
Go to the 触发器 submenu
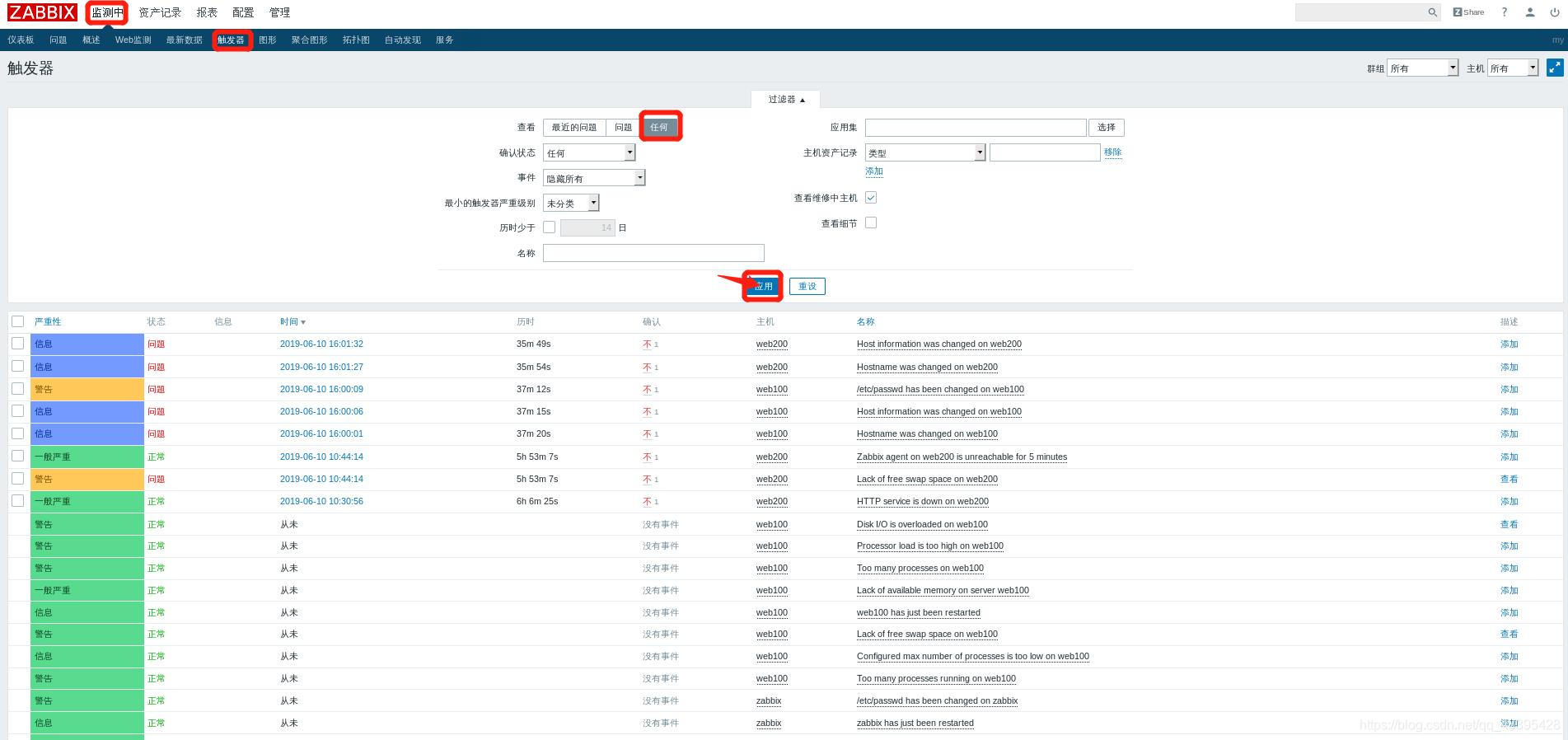pos(231,40)
